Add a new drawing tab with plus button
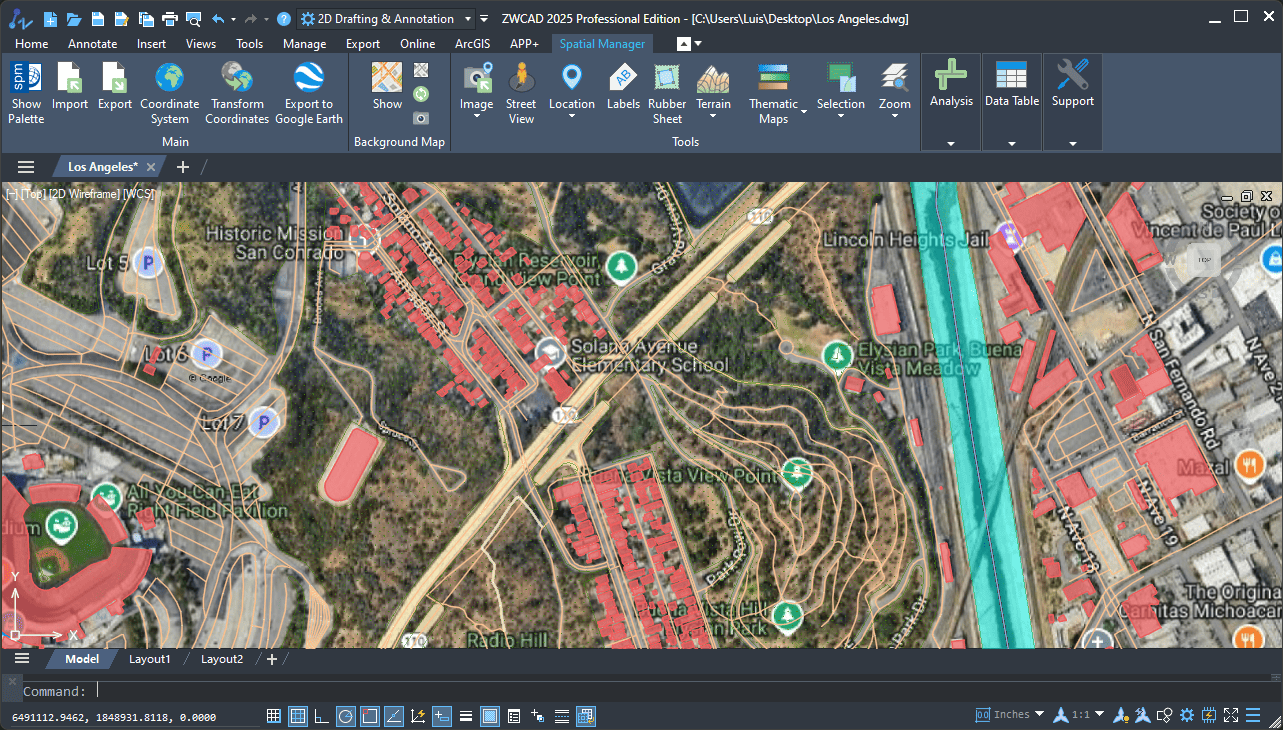The height and width of the screenshot is (730, 1283). pyautogui.click(x=182, y=167)
